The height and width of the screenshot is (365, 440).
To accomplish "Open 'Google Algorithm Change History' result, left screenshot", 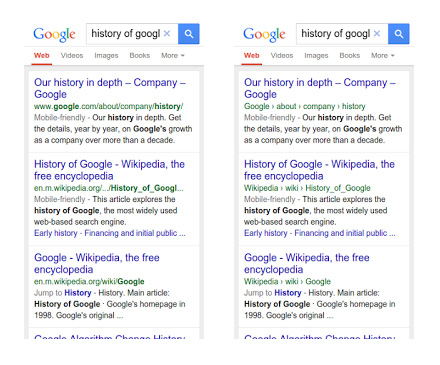I will [110, 337].
